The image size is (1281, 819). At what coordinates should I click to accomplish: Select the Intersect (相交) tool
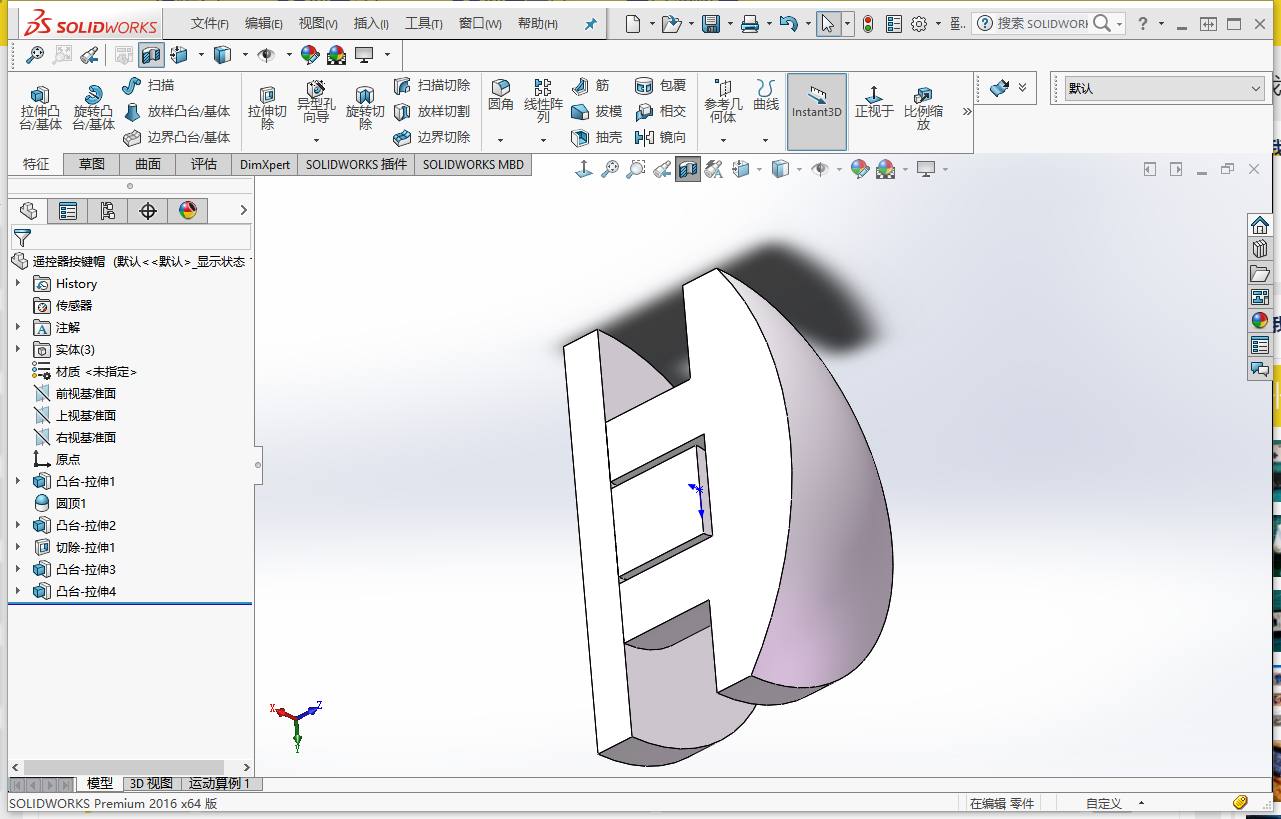[x=660, y=112]
